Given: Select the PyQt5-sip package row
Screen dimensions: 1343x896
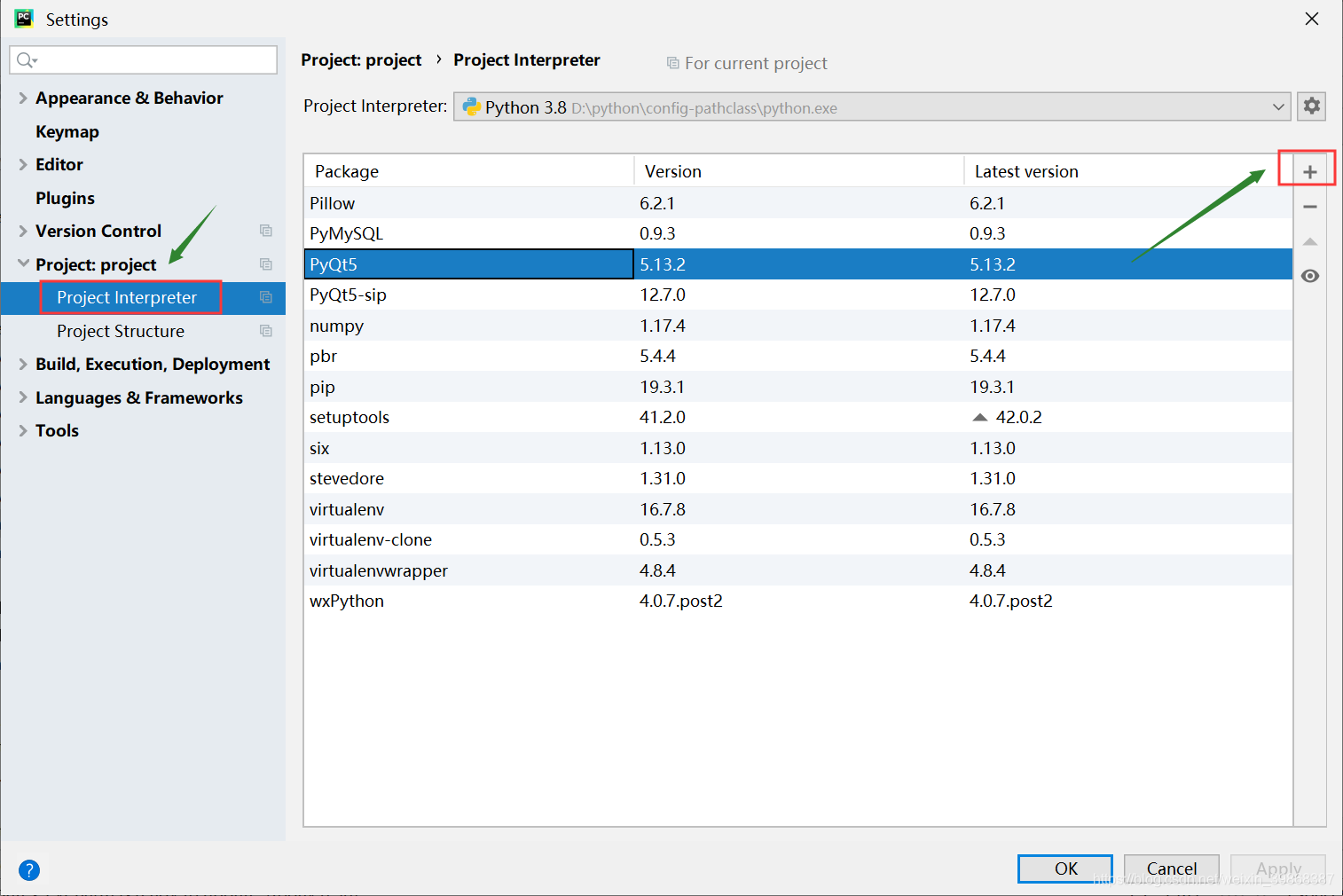Looking at the screenshot, I should tap(798, 295).
